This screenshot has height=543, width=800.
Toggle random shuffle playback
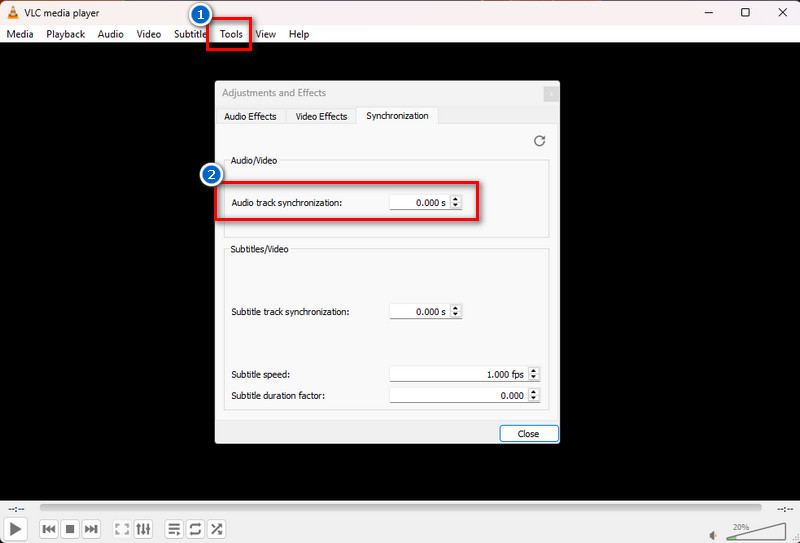[x=217, y=529]
